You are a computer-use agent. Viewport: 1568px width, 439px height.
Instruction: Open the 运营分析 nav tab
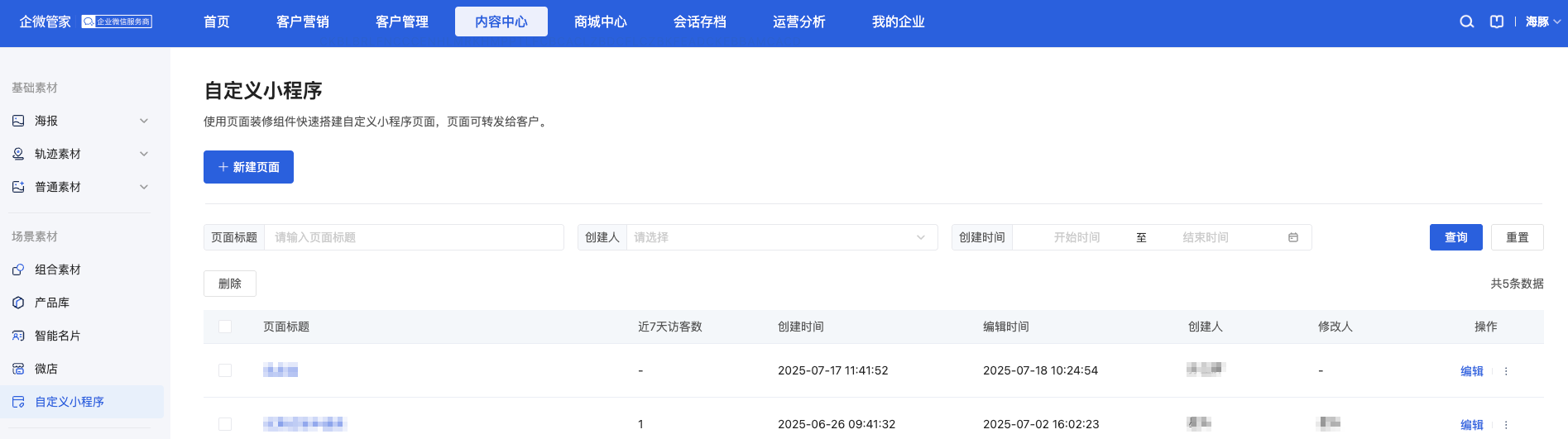tap(799, 21)
